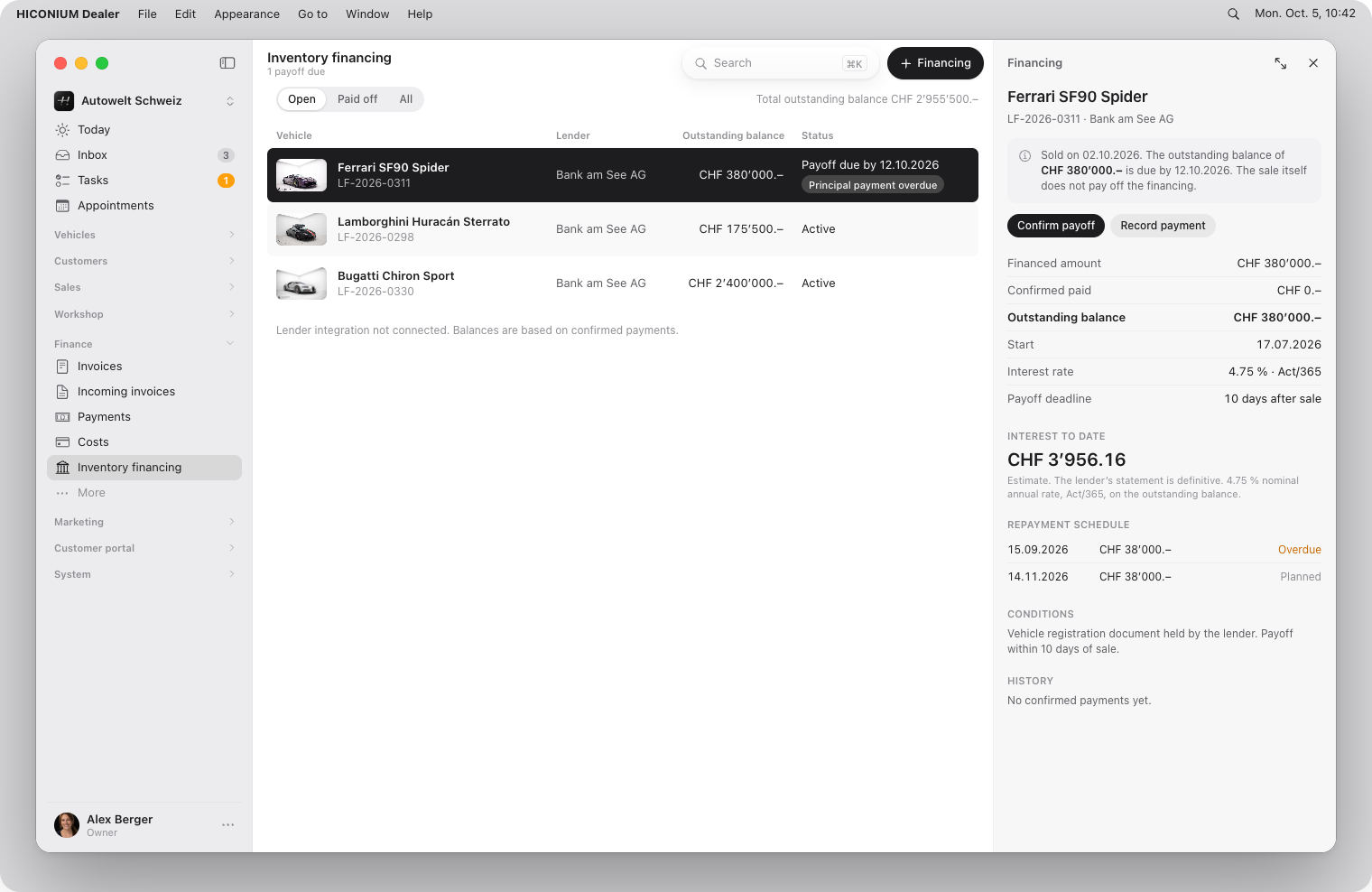Open the Window menu
The image size is (1372, 892).
[367, 14]
